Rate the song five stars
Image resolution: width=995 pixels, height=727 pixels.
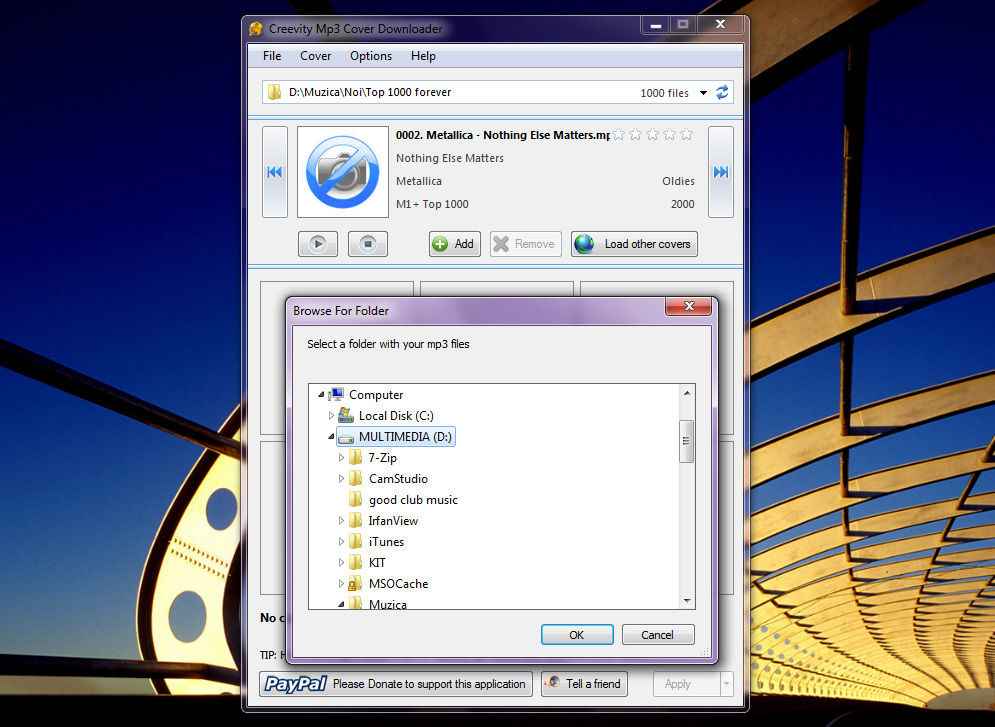687,134
